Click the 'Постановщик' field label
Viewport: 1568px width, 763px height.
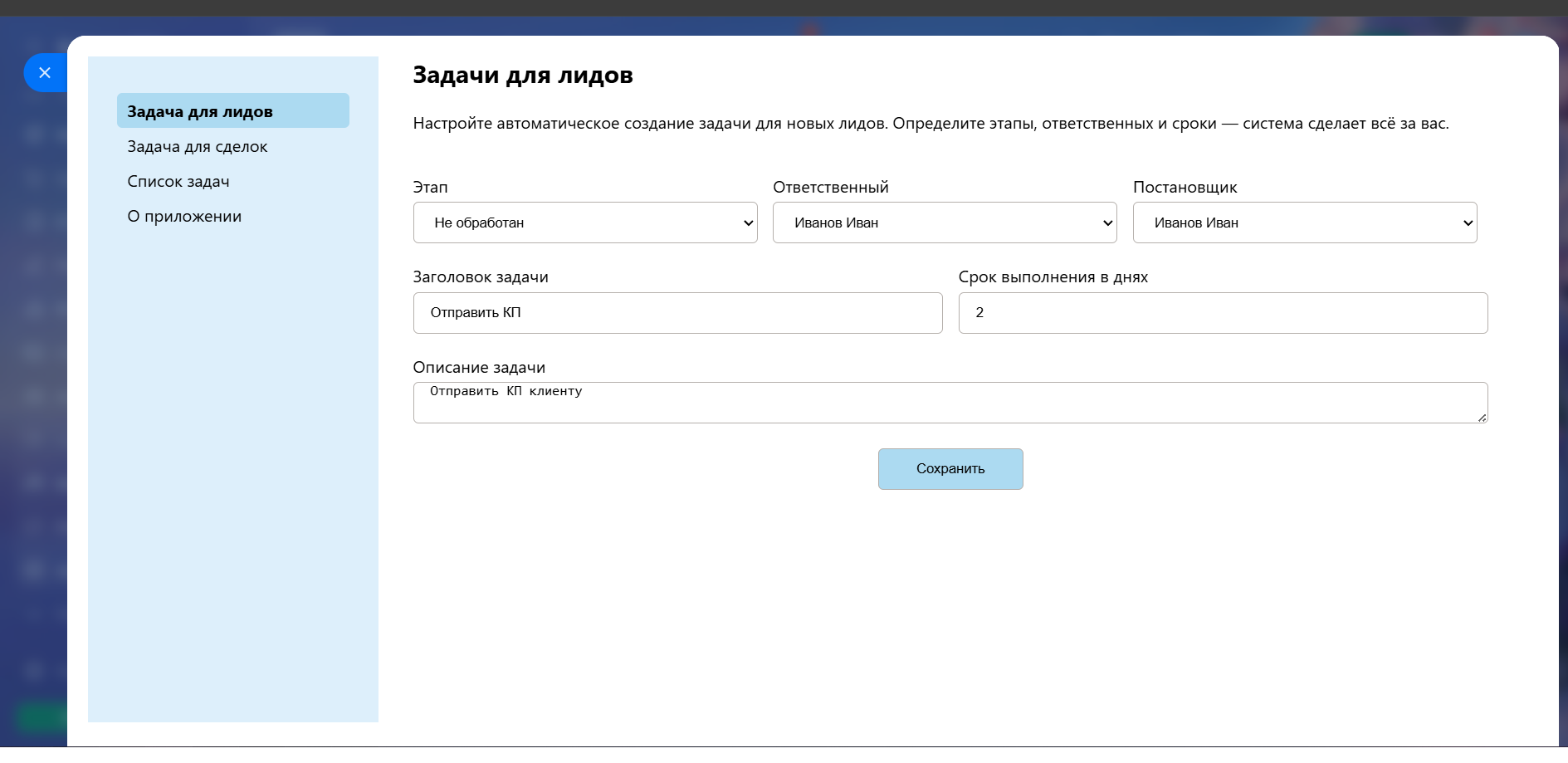point(1185,188)
